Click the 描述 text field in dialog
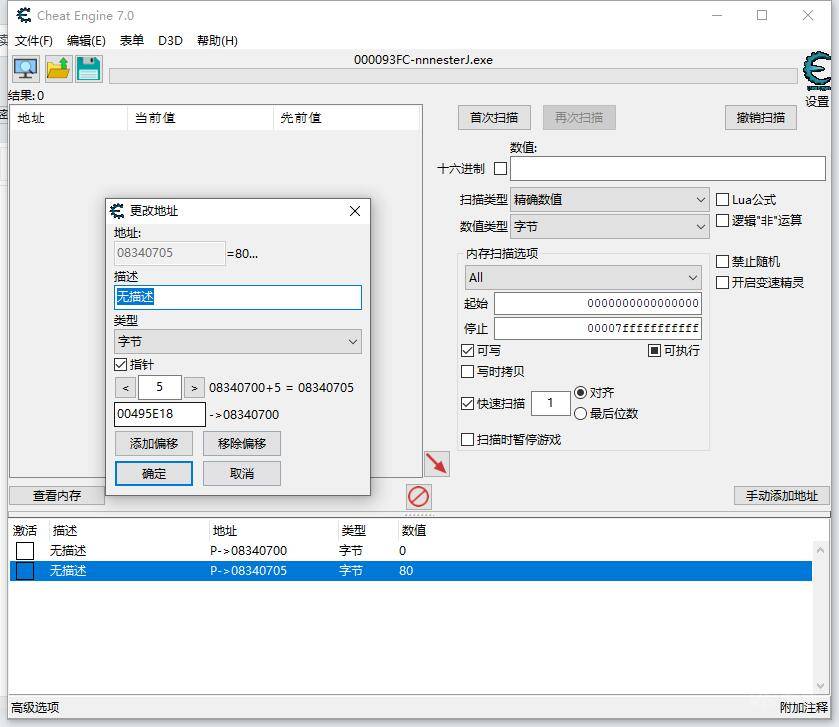 click(238, 297)
